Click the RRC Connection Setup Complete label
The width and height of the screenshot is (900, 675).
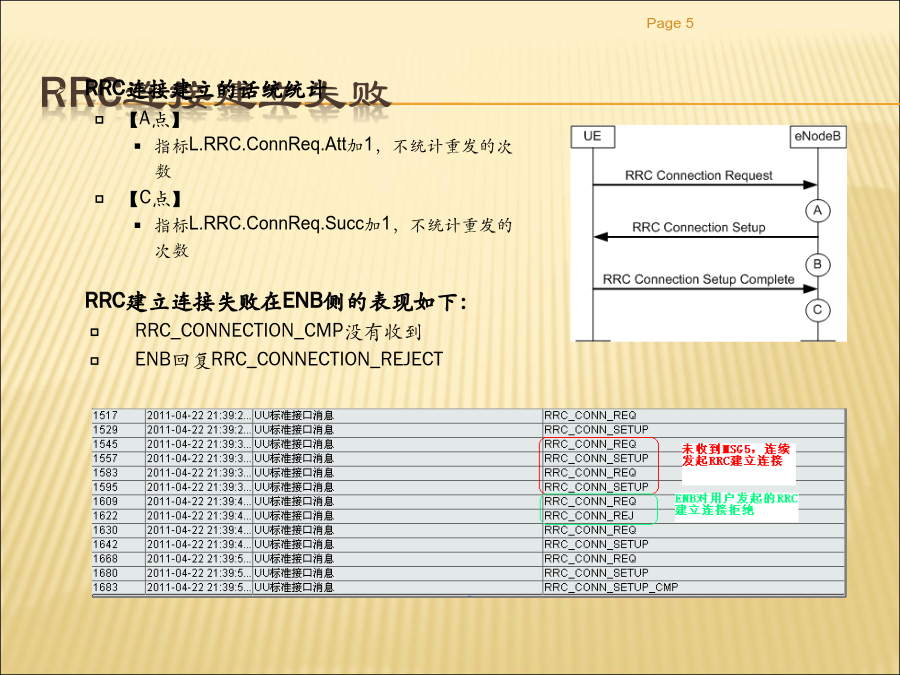(699, 280)
